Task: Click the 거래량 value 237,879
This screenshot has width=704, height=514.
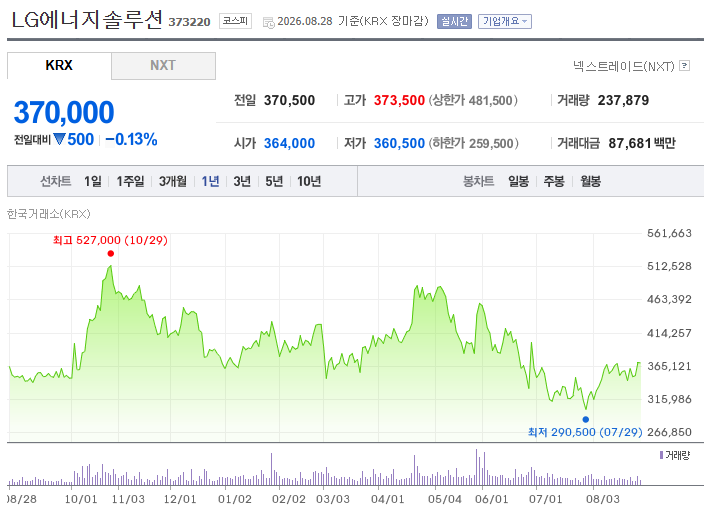Action: [x=623, y=100]
